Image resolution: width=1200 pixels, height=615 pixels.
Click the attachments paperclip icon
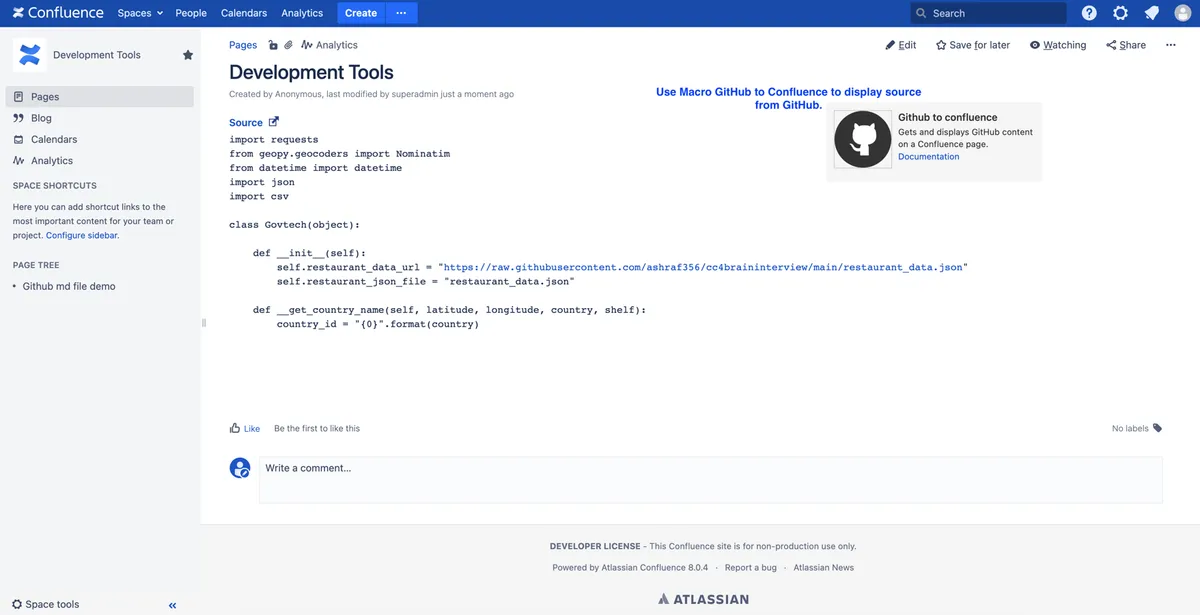tap(289, 45)
